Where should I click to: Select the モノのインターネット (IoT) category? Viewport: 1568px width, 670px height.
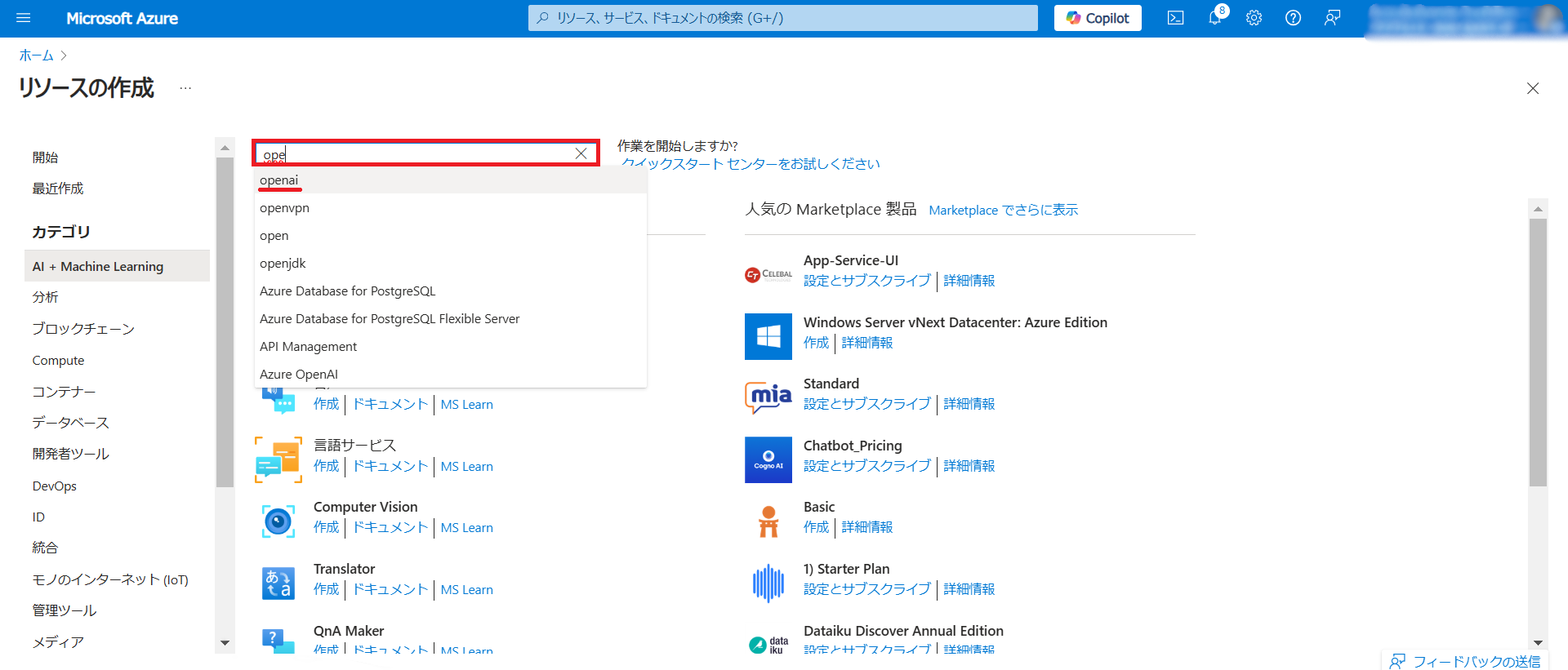tap(117, 579)
